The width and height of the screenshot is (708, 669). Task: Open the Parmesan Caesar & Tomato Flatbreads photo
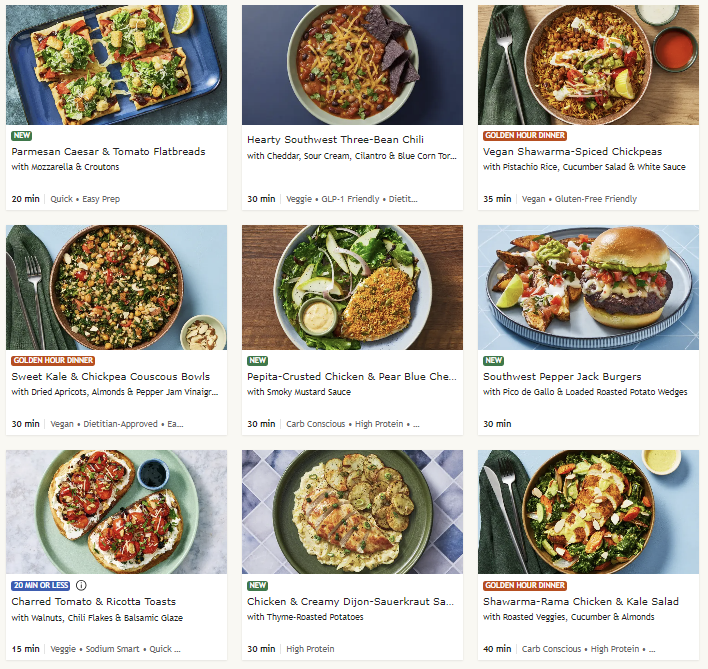(x=116, y=65)
